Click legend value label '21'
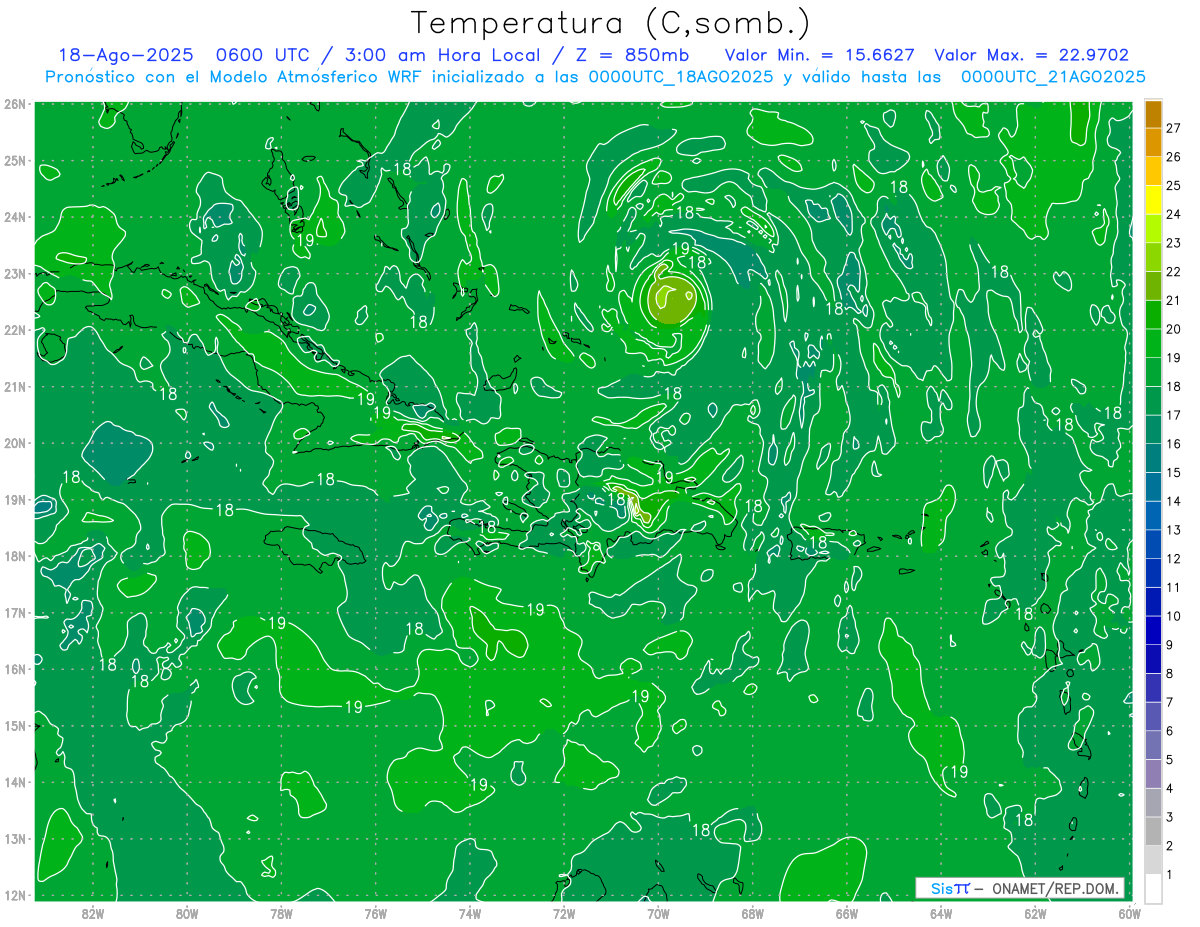The image size is (1200, 927). coord(1173,300)
